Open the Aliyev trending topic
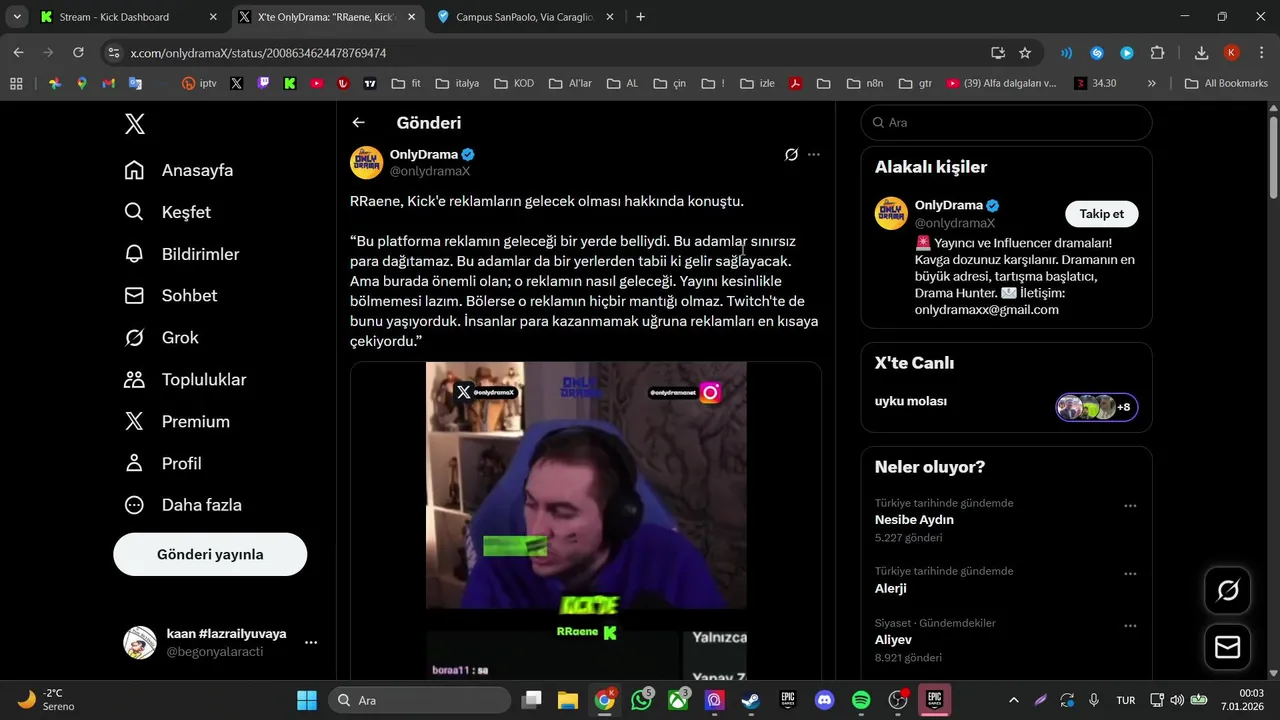The width and height of the screenshot is (1280, 720). pos(893,640)
